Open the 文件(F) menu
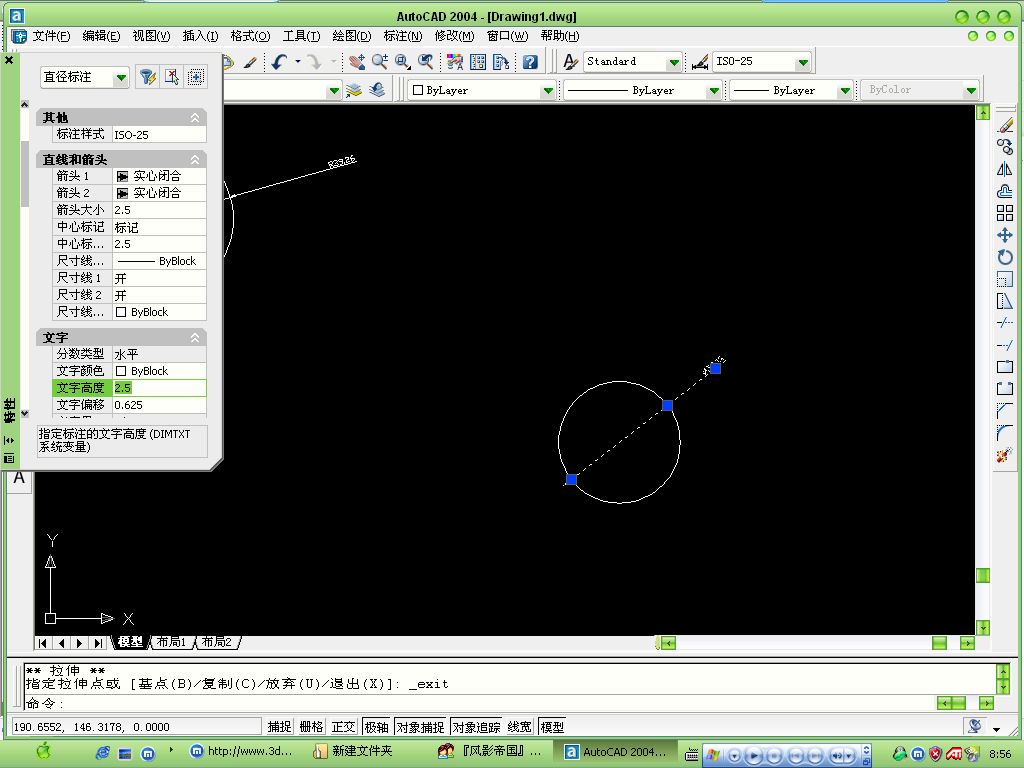This screenshot has height=768, width=1024. click(x=51, y=36)
